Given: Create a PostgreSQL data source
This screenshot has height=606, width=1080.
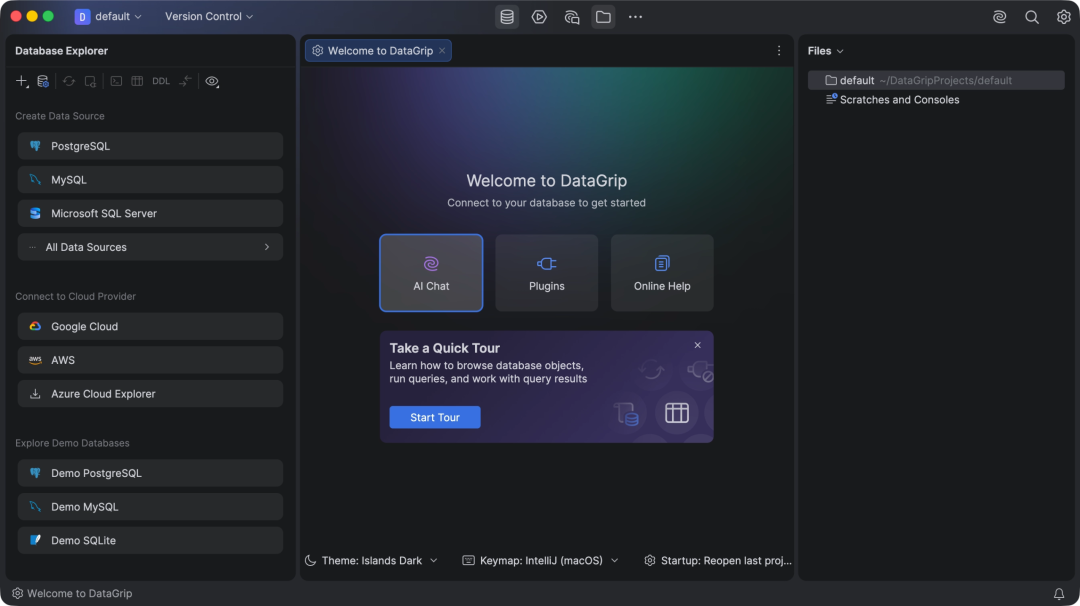Looking at the screenshot, I should (150, 146).
